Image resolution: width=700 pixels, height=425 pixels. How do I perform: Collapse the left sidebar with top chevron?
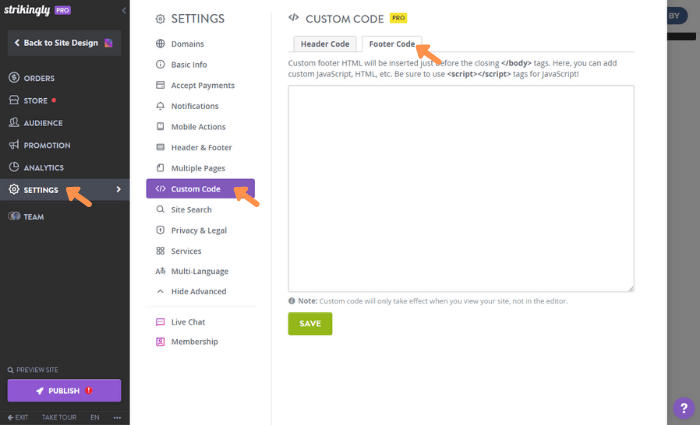[124, 10]
